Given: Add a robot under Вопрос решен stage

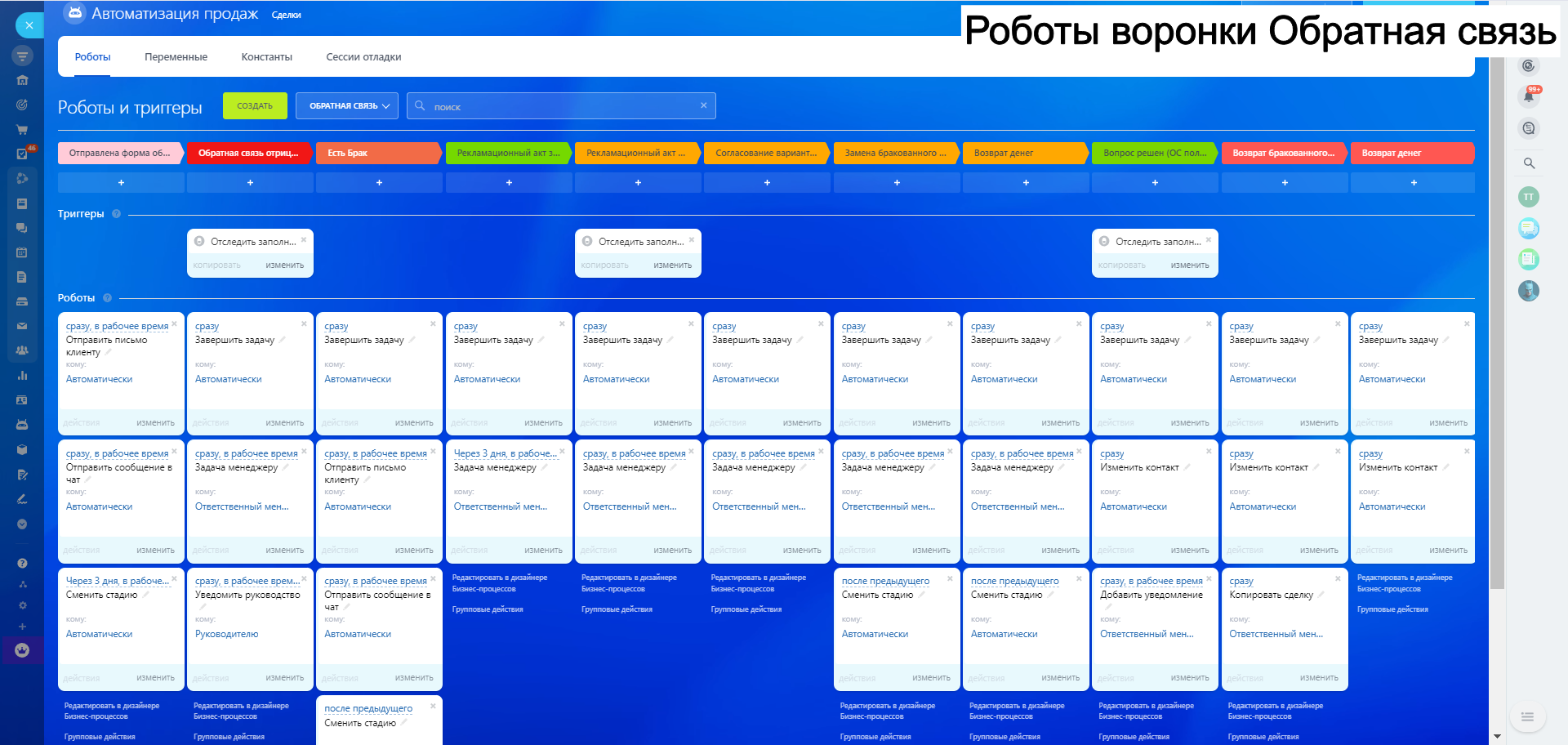Looking at the screenshot, I should [1155, 183].
